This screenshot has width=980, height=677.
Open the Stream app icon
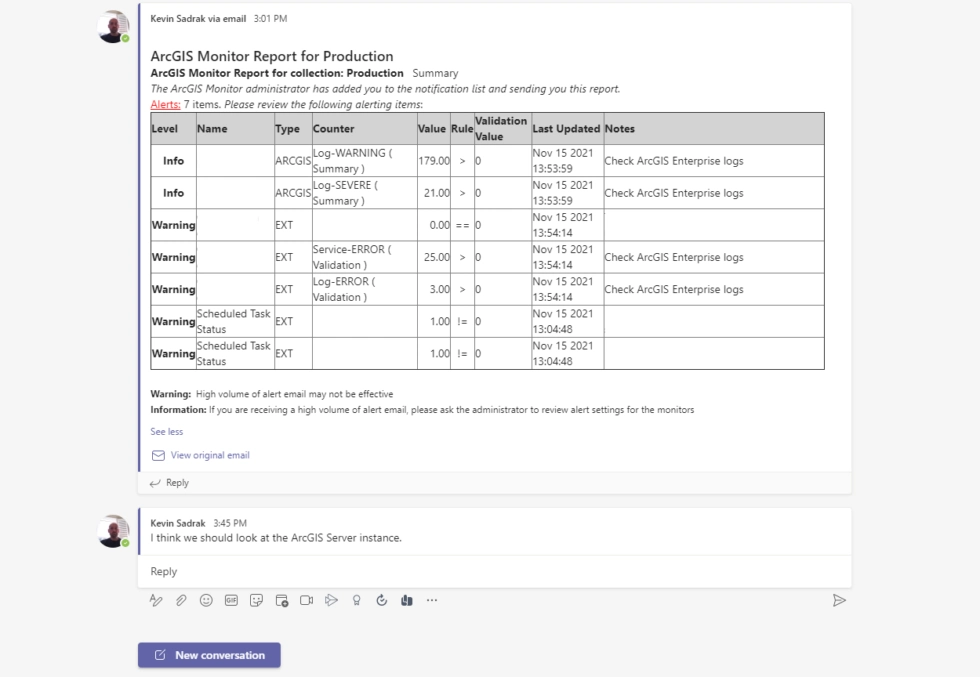331,599
